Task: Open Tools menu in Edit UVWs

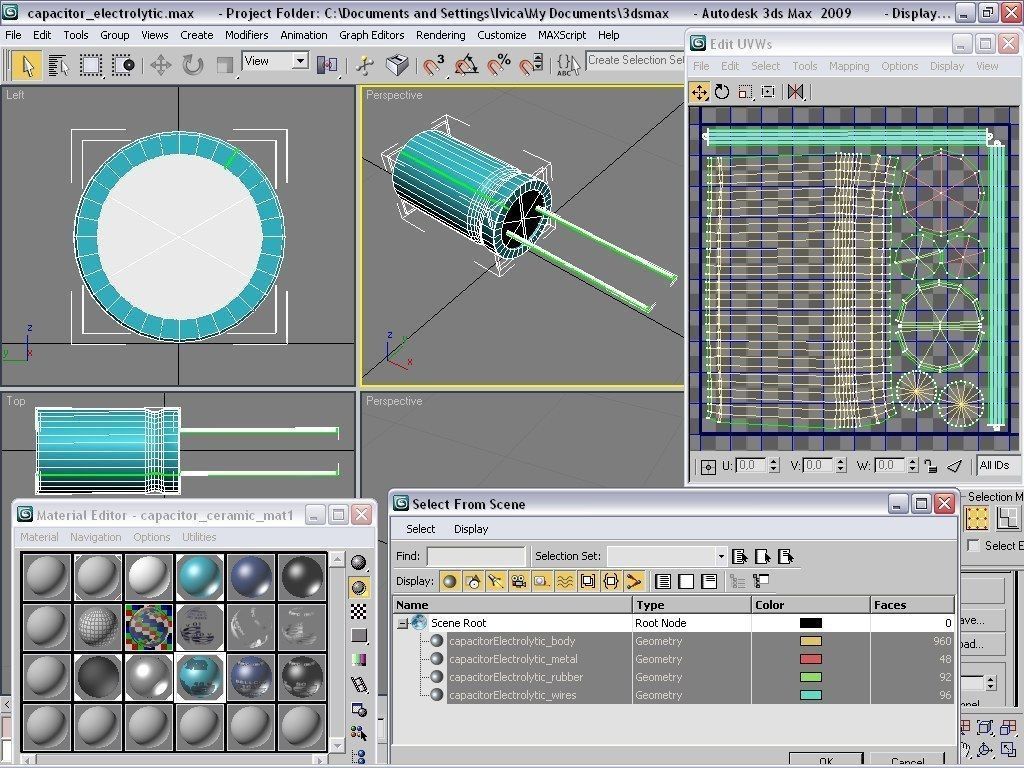Action: [x=805, y=66]
